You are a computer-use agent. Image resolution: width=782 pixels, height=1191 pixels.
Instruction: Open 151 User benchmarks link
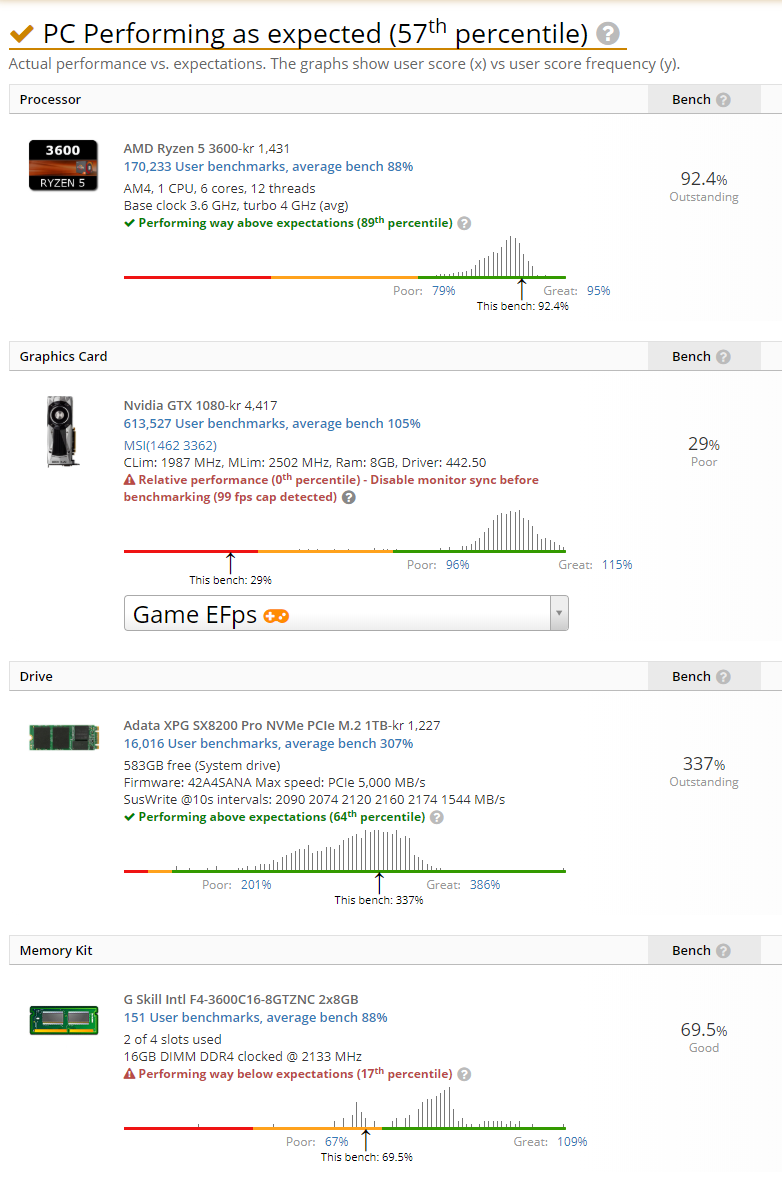pos(255,1017)
